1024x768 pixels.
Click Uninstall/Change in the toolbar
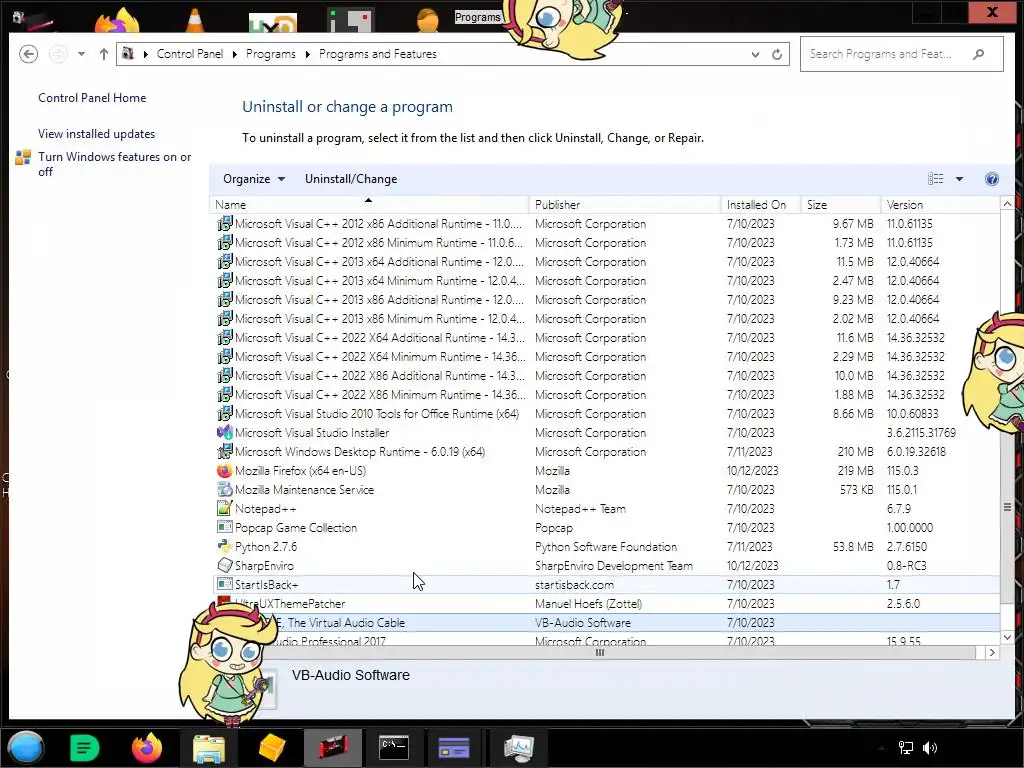pos(351,179)
